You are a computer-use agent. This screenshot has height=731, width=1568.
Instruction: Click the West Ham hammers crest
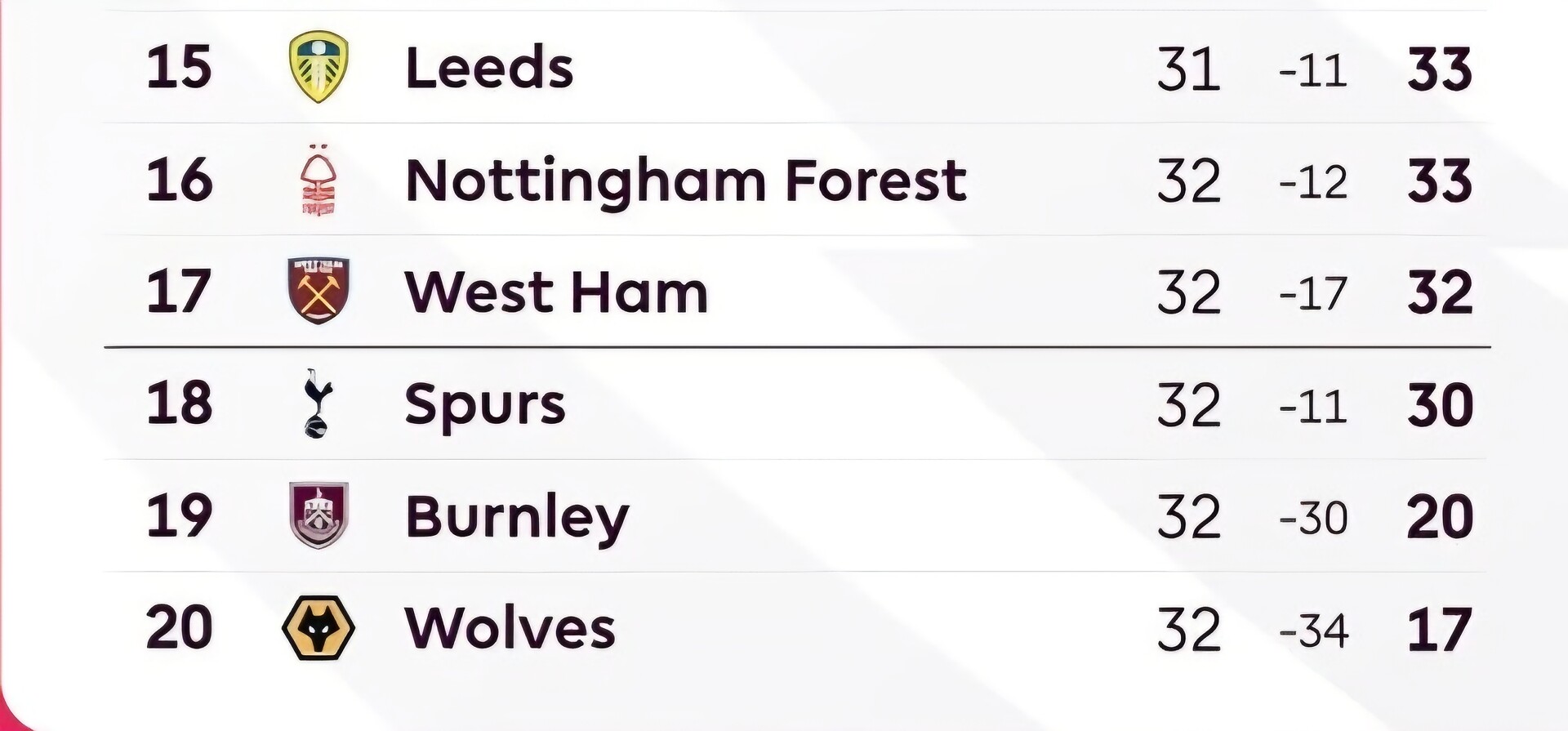318,291
